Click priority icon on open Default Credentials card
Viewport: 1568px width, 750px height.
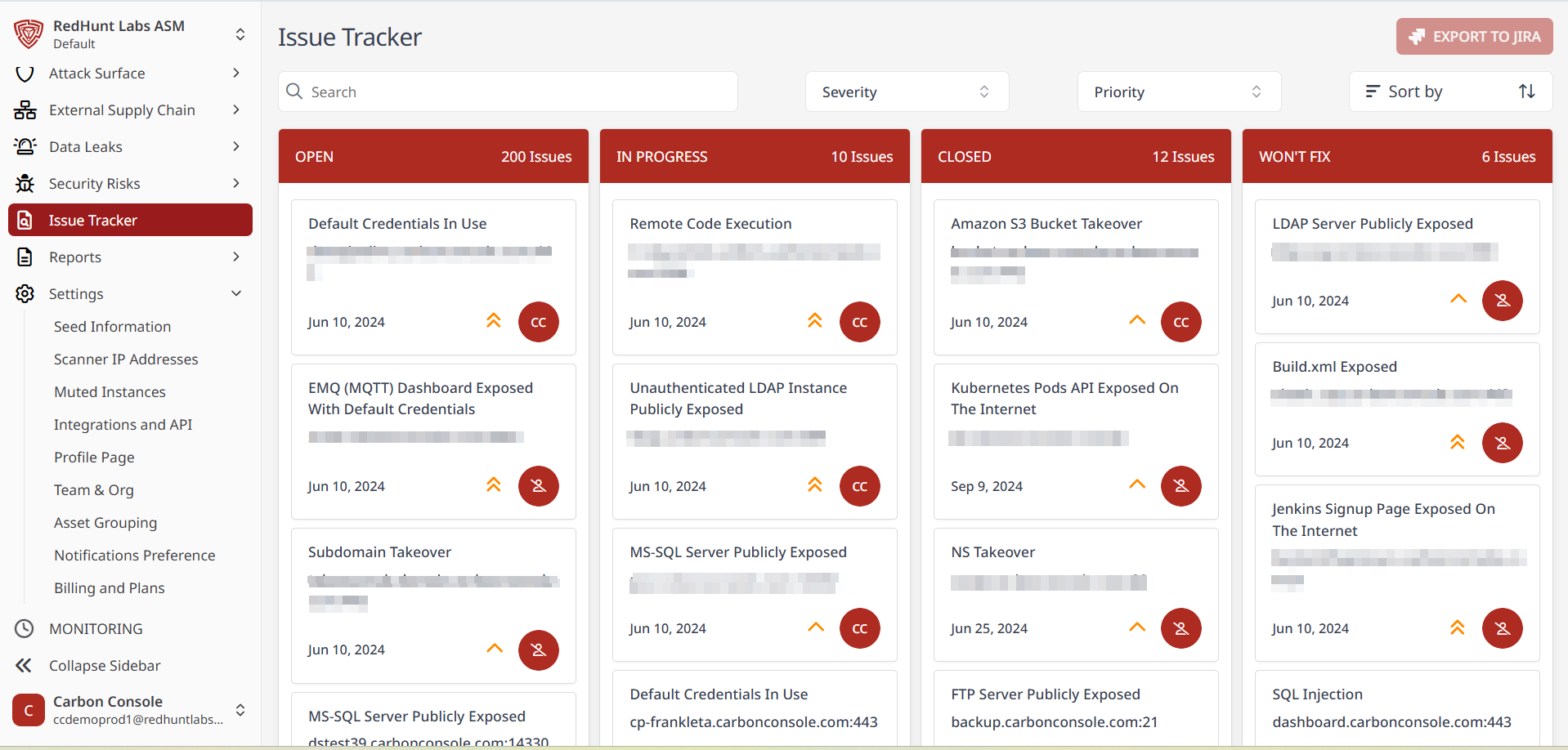pos(494,320)
